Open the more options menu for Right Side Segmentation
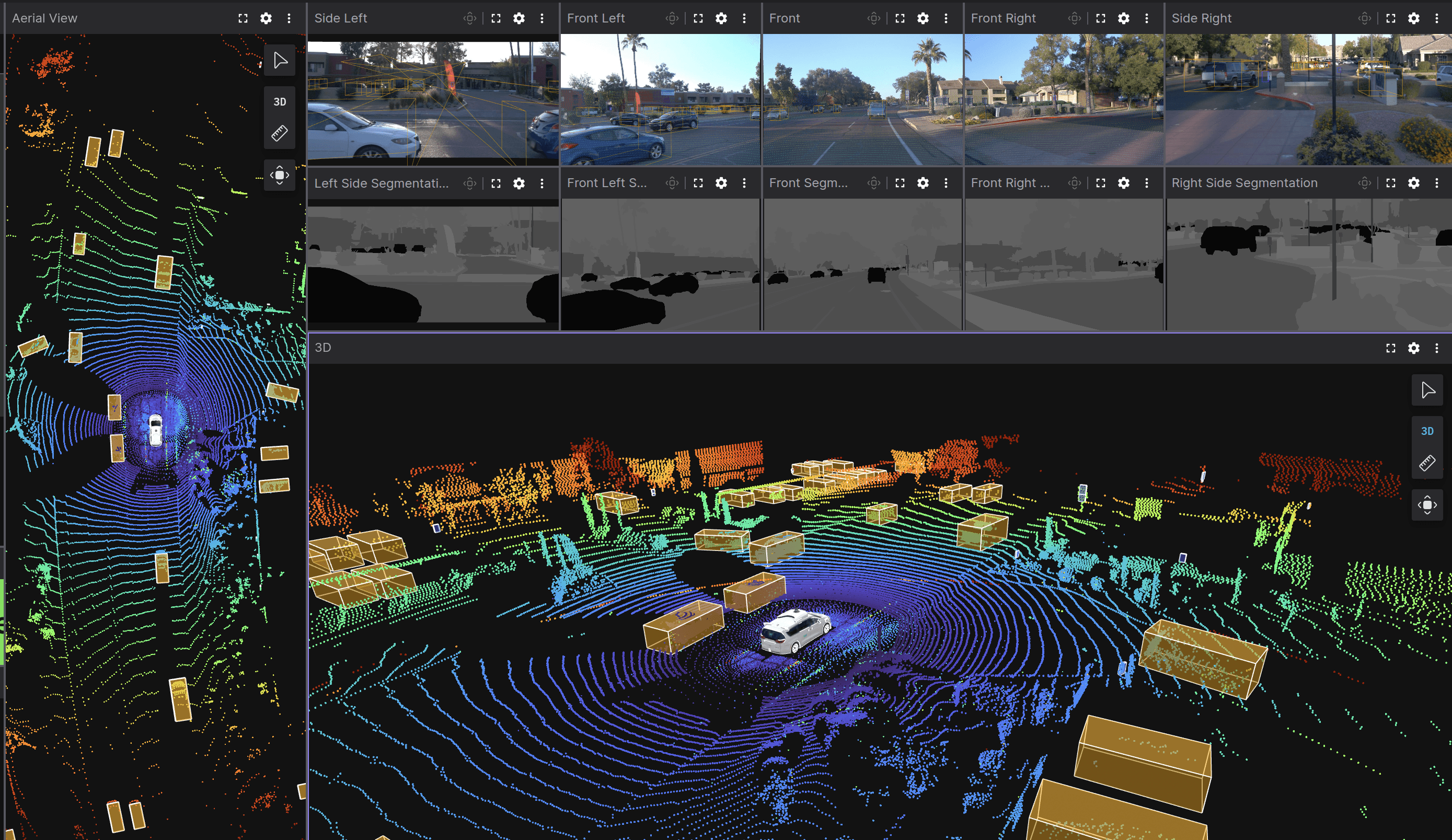This screenshot has width=1452, height=840. click(1437, 183)
